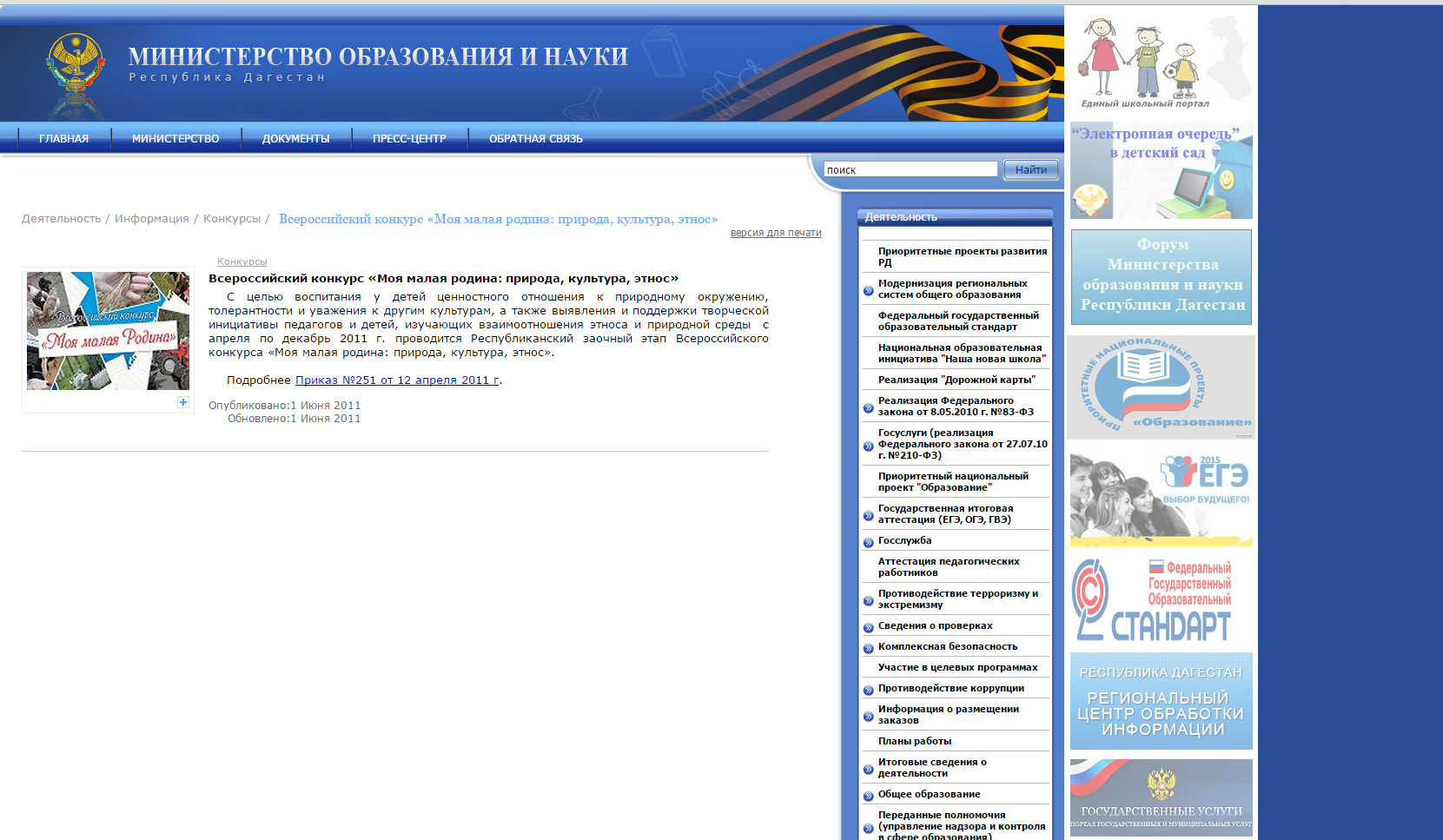The height and width of the screenshot is (840, 1443).
Task: Click the ЕГЭ 2015 banner
Action: click(x=1161, y=498)
